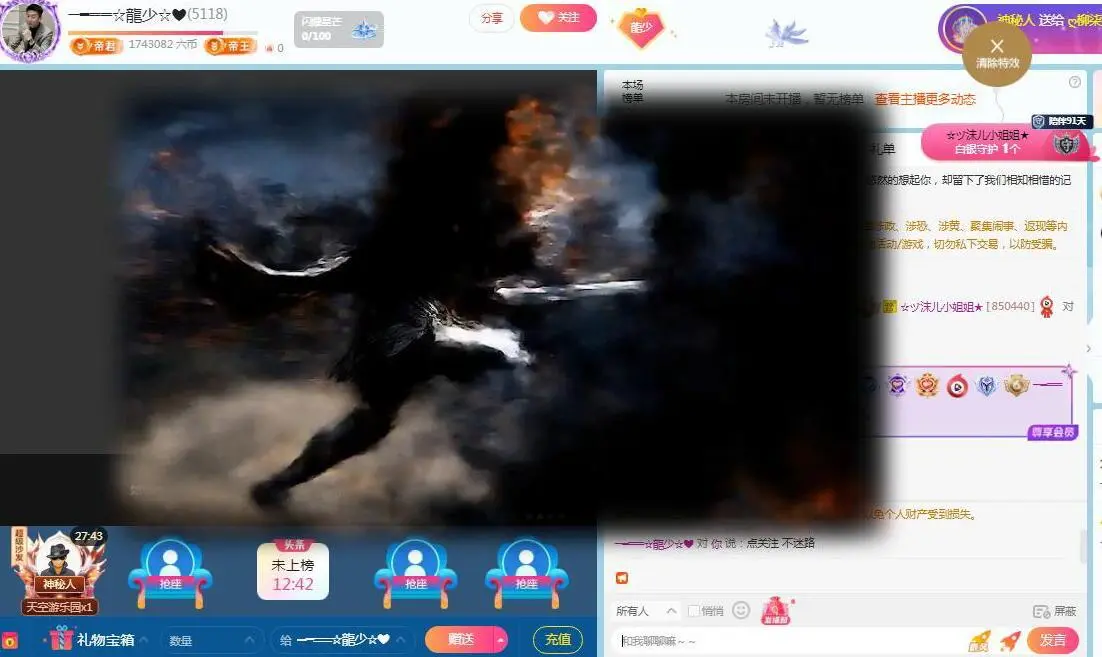Grab the rightmost 抢座 sofa seat
Image resolution: width=1102 pixels, height=657 pixels.
(x=526, y=573)
